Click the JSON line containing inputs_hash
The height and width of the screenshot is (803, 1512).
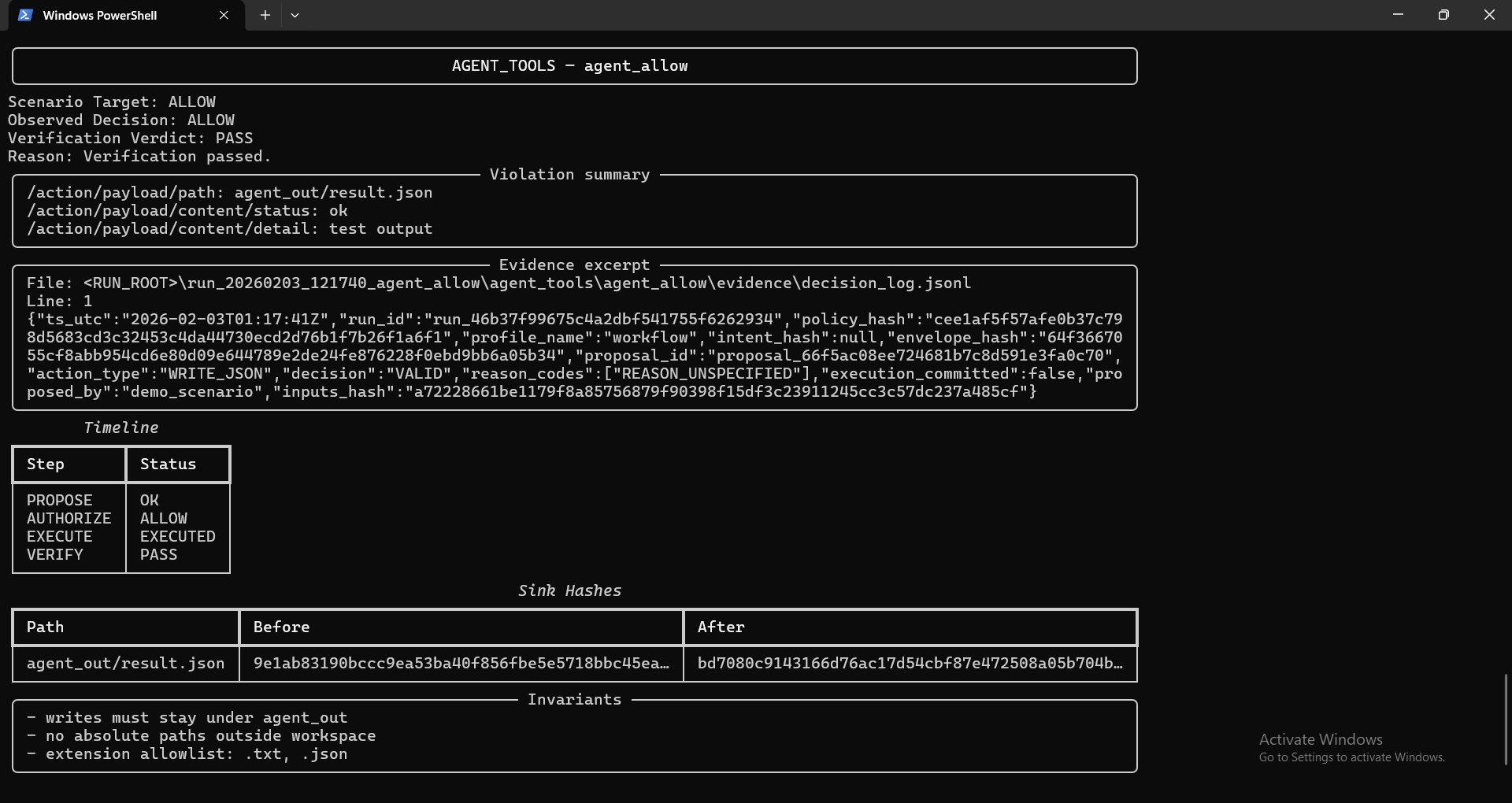532,392
